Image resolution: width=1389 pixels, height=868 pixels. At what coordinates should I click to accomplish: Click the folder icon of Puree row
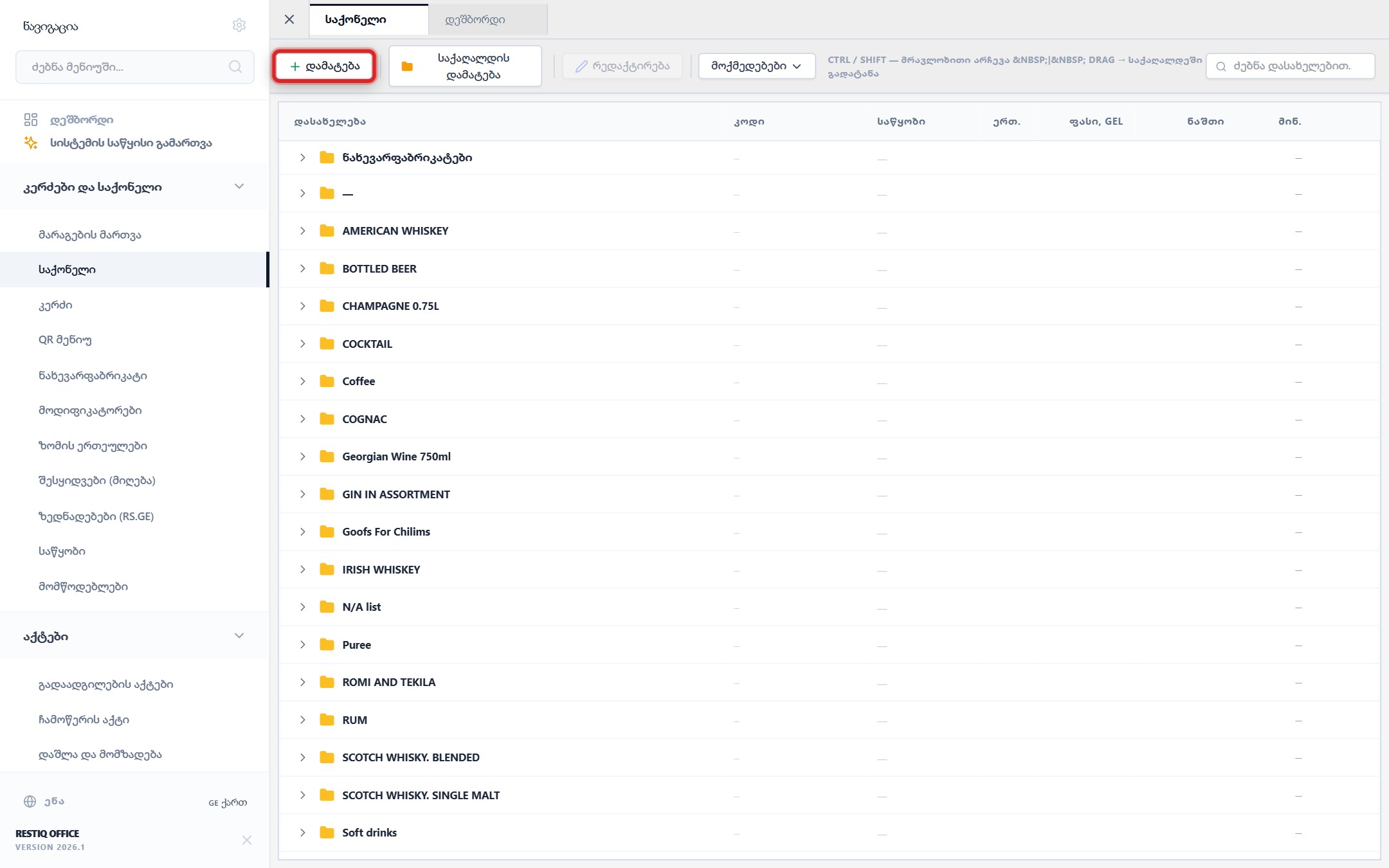click(327, 645)
